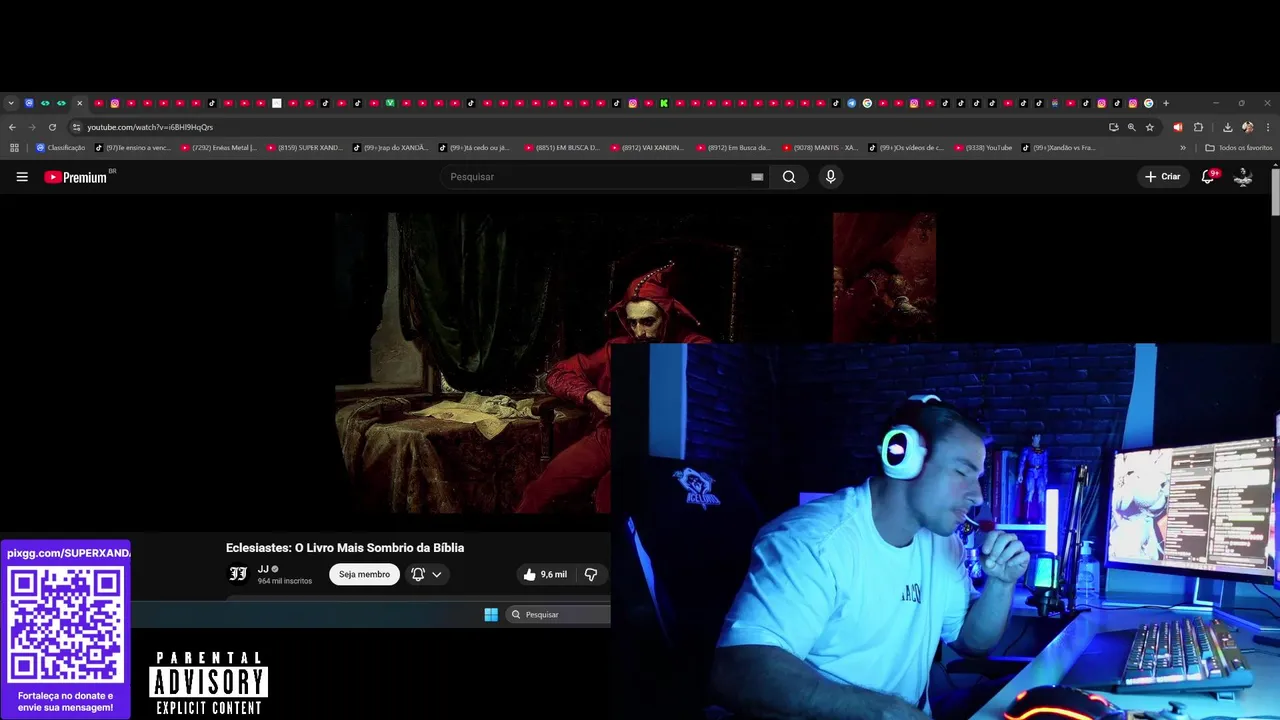
Task: Open the on-screen keyboard icon in search box
Action: click(x=757, y=177)
